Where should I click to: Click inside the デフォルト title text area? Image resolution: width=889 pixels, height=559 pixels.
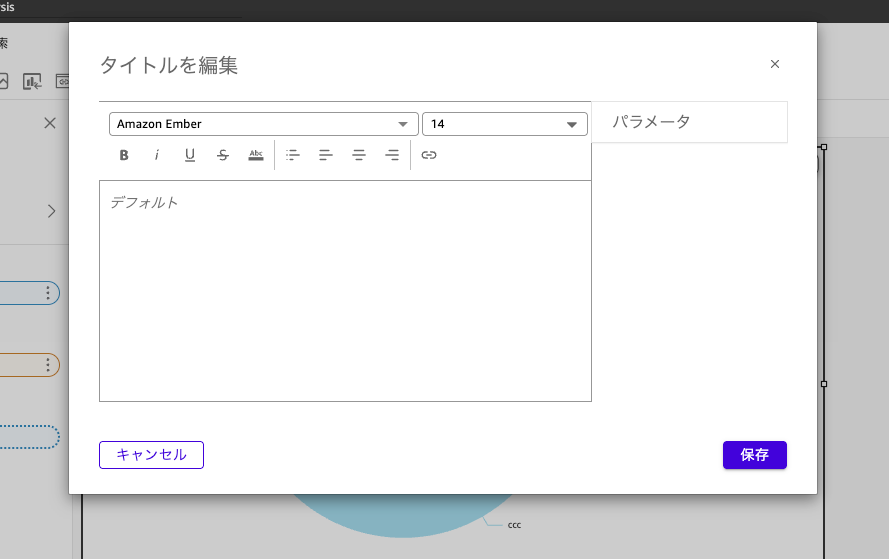345,290
